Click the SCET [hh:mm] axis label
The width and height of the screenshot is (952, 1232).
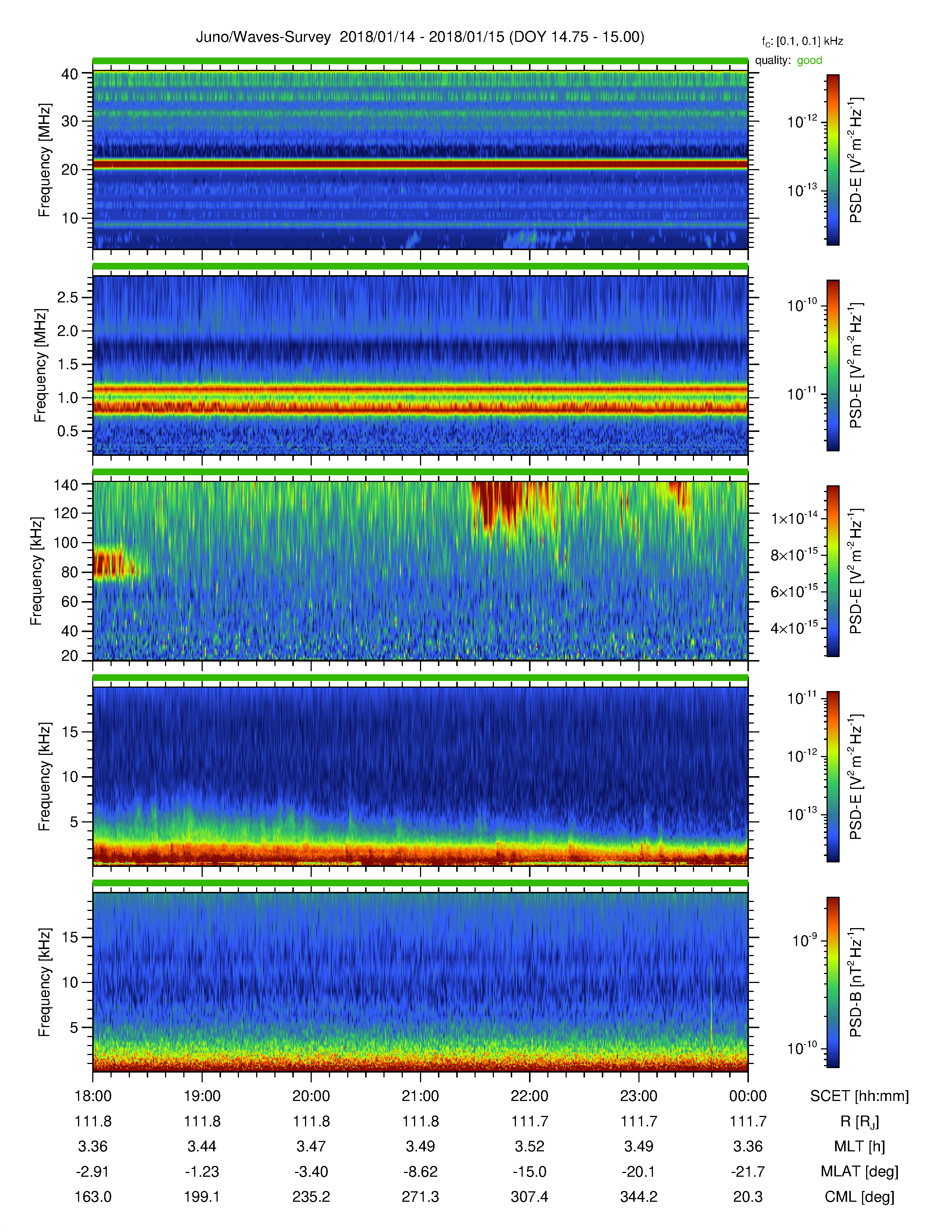pos(859,1096)
